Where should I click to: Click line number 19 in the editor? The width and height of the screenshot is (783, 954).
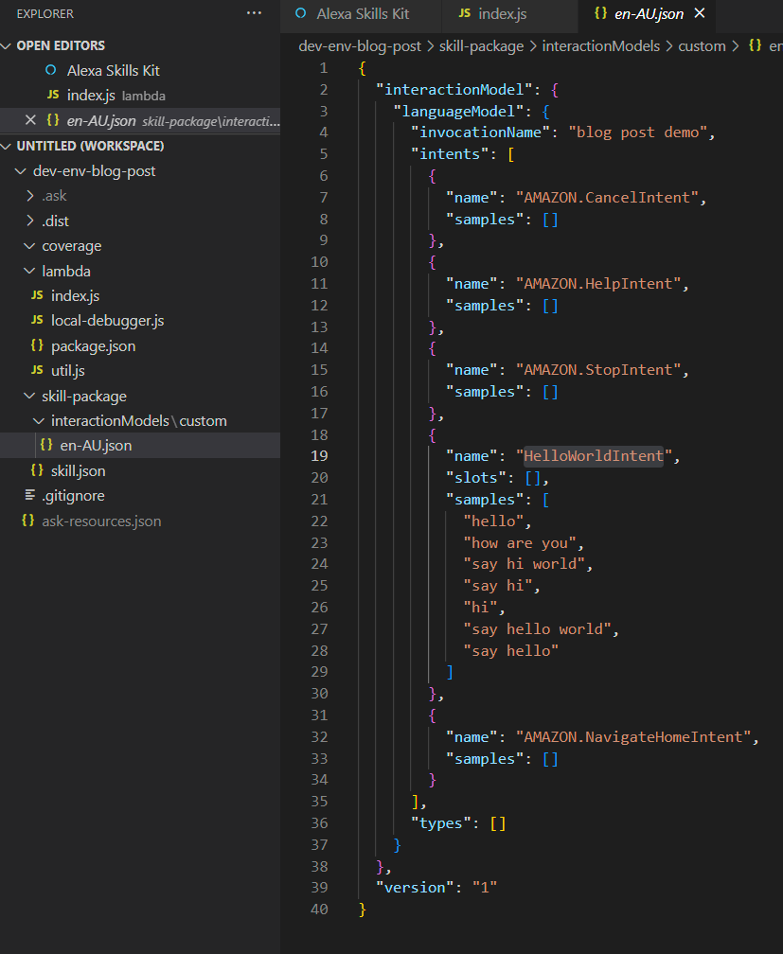[319, 456]
